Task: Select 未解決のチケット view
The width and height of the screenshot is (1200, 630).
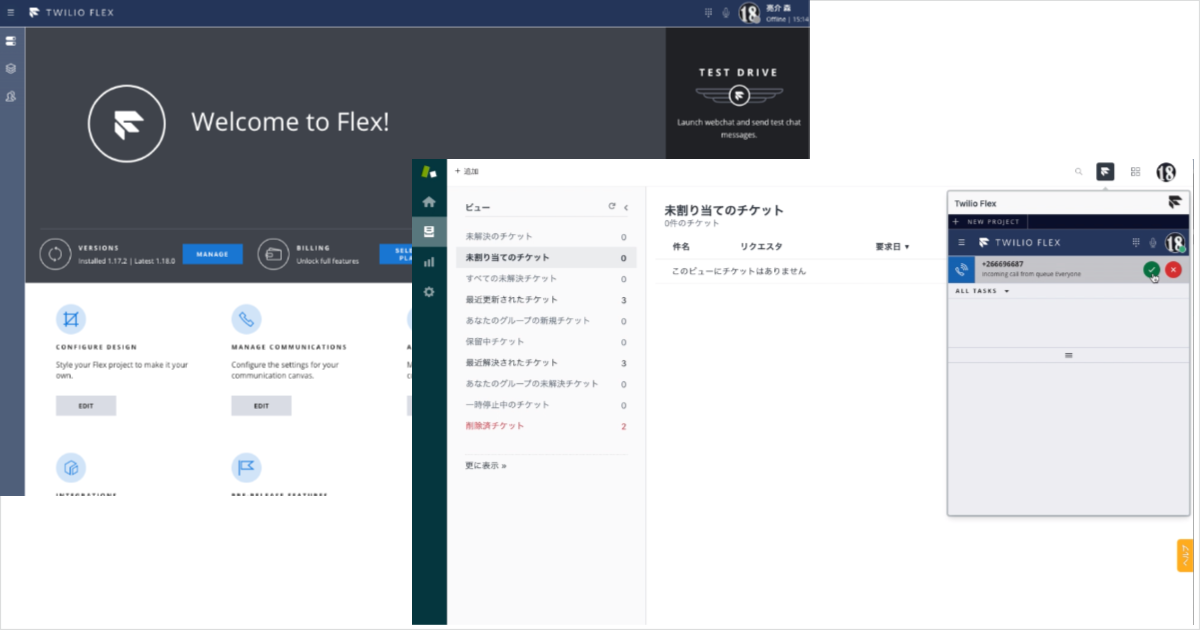Action: 546,237
